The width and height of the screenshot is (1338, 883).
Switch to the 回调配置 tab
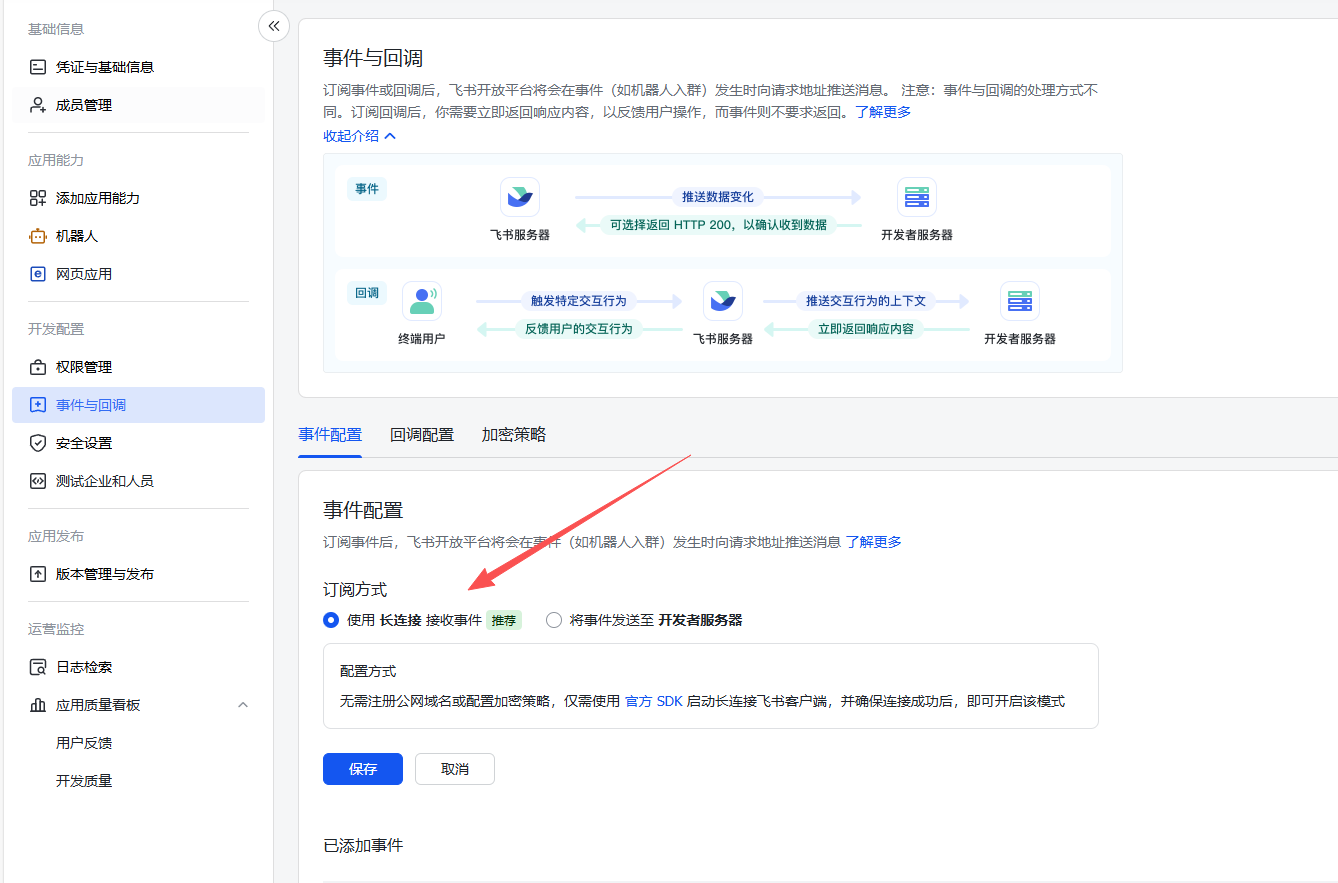tap(422, 435)
